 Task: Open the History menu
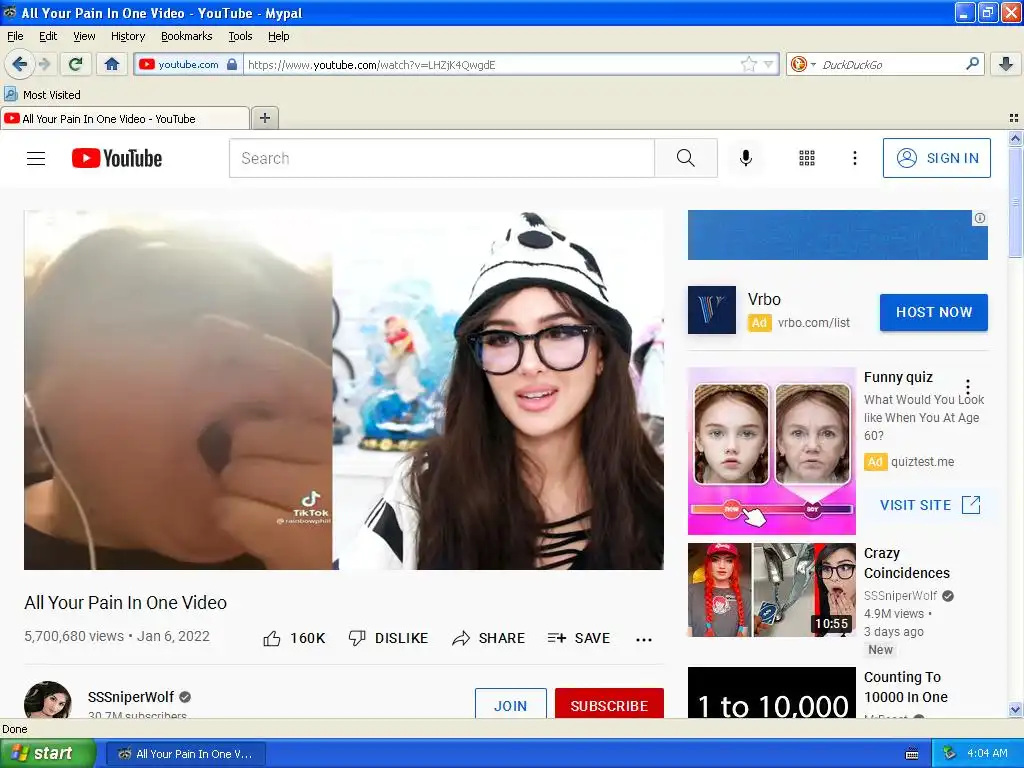tap(127, 36)
